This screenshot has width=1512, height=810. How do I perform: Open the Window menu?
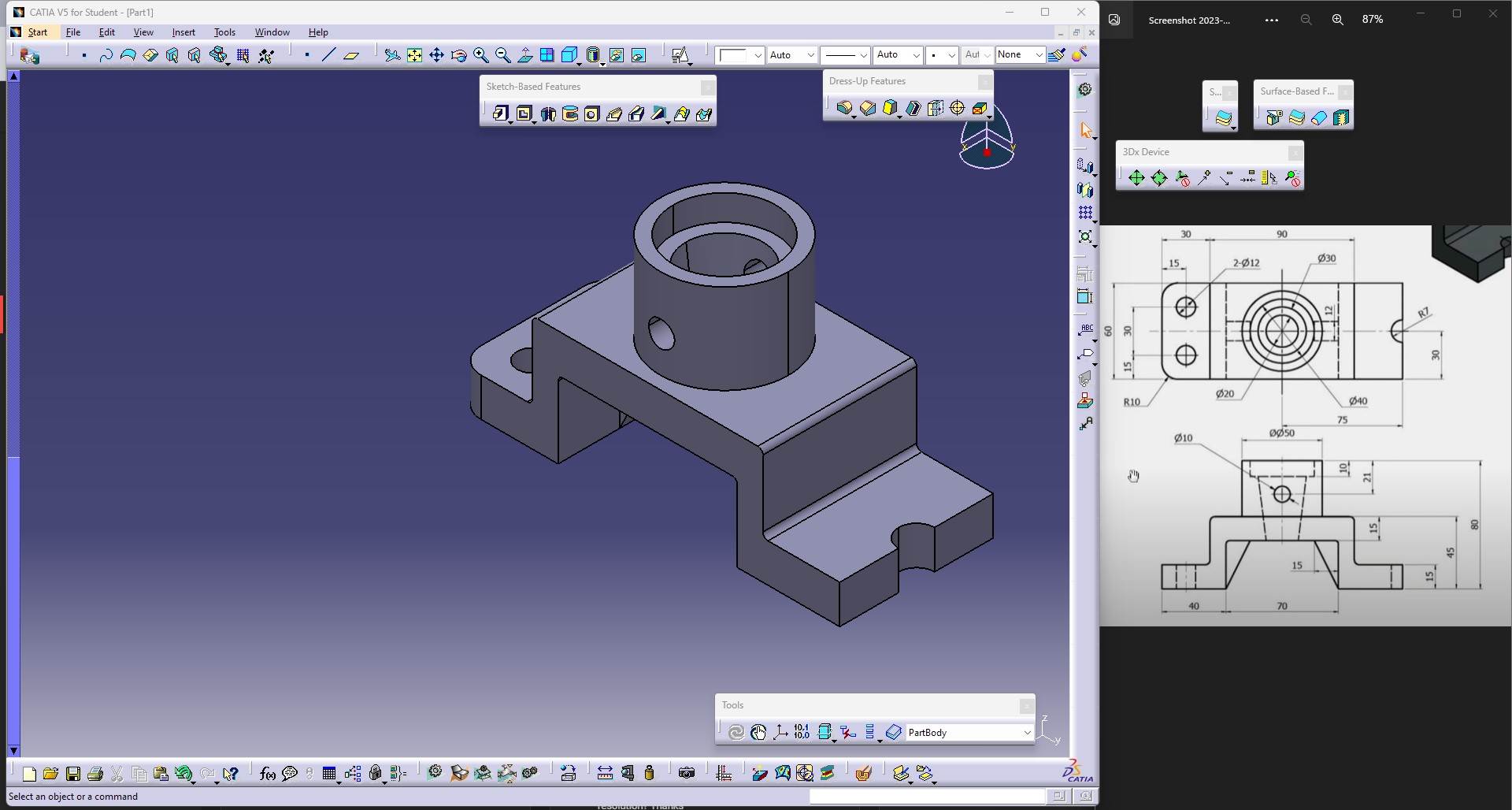(272, 32)
